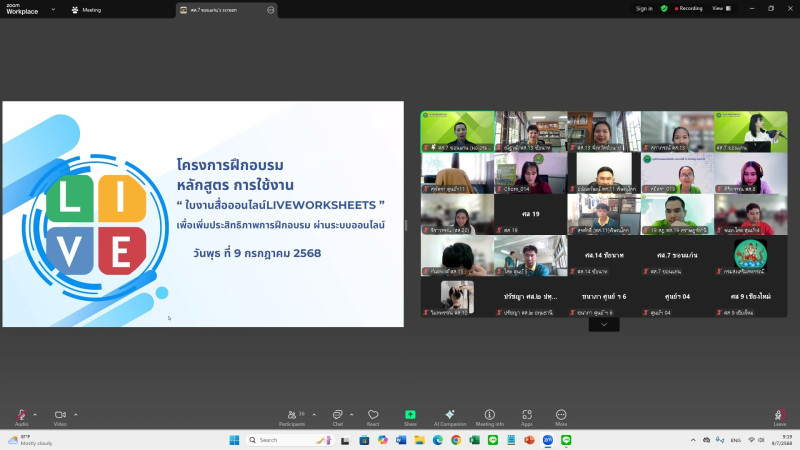800x450 pixels.
Task: Click the green Share screen button
Action: pyautogui.click(x=410, y=417)
